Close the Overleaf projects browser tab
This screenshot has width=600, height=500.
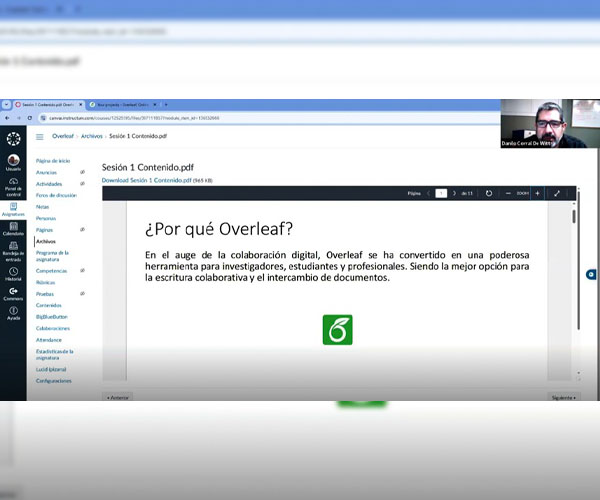(155, 104)
